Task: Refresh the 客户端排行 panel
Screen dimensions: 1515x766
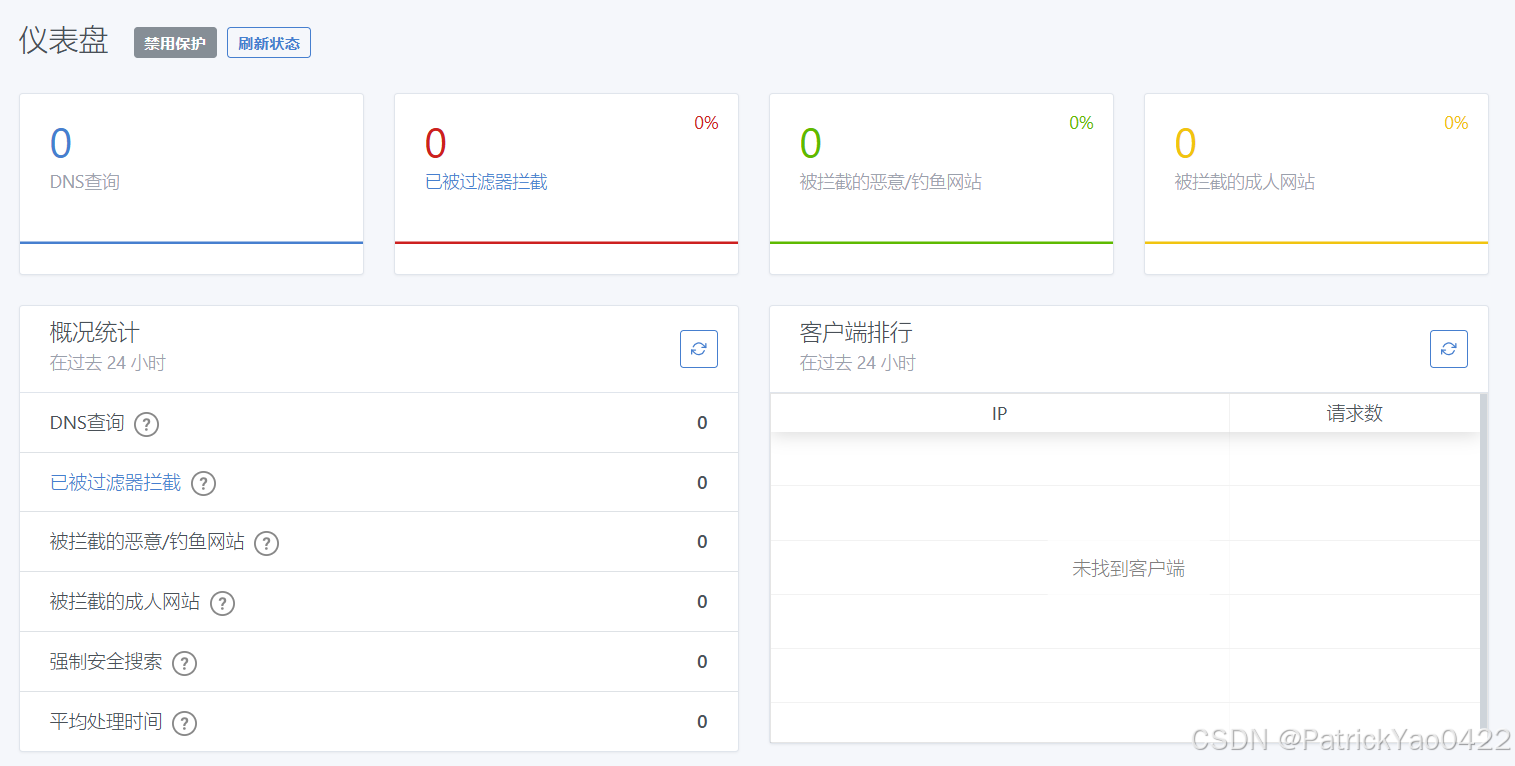Action: pyautogui.click(x=1449, y=349)
